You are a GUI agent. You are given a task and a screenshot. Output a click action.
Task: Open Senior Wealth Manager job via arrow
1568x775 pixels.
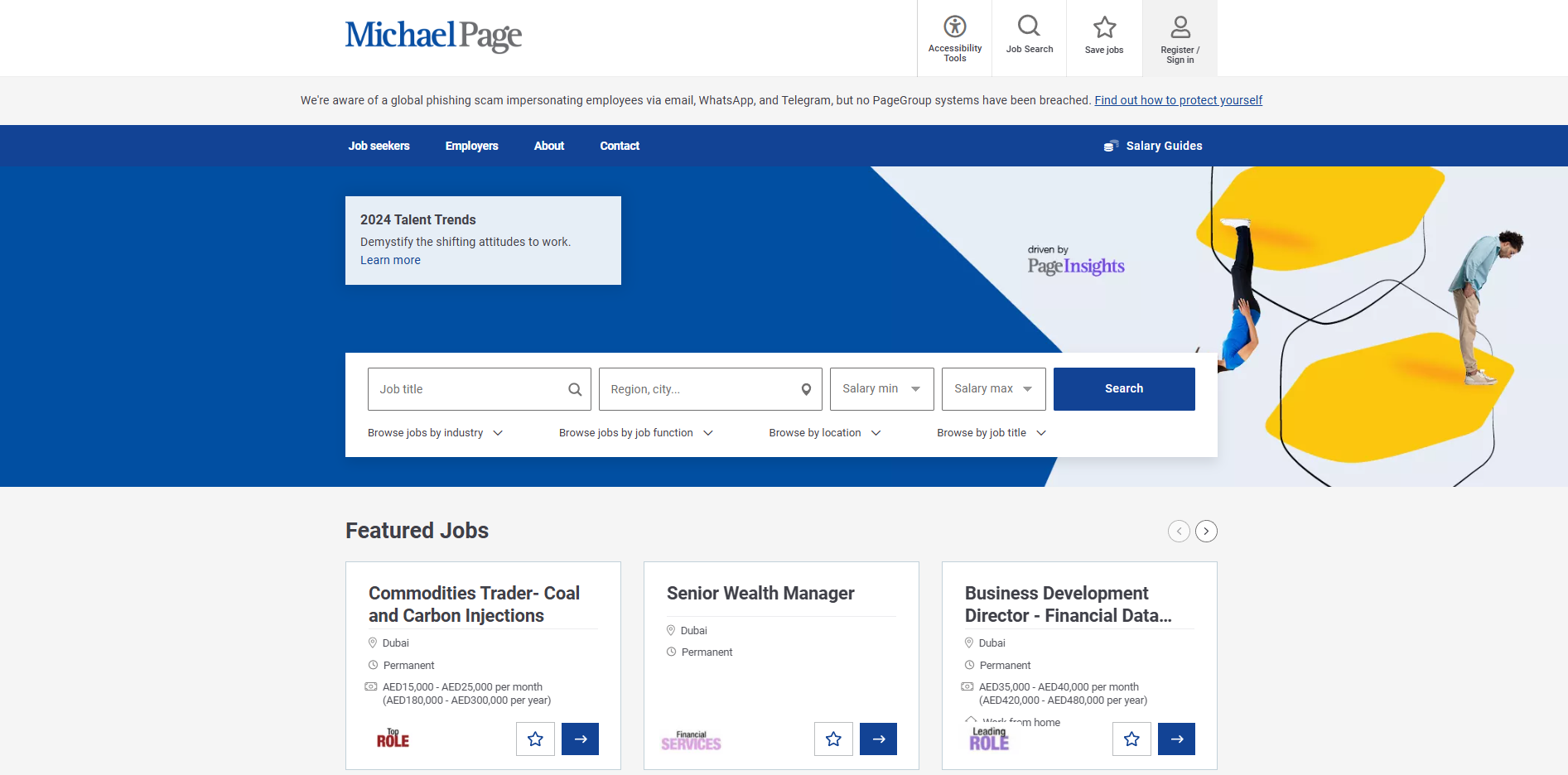click(878, 739)
